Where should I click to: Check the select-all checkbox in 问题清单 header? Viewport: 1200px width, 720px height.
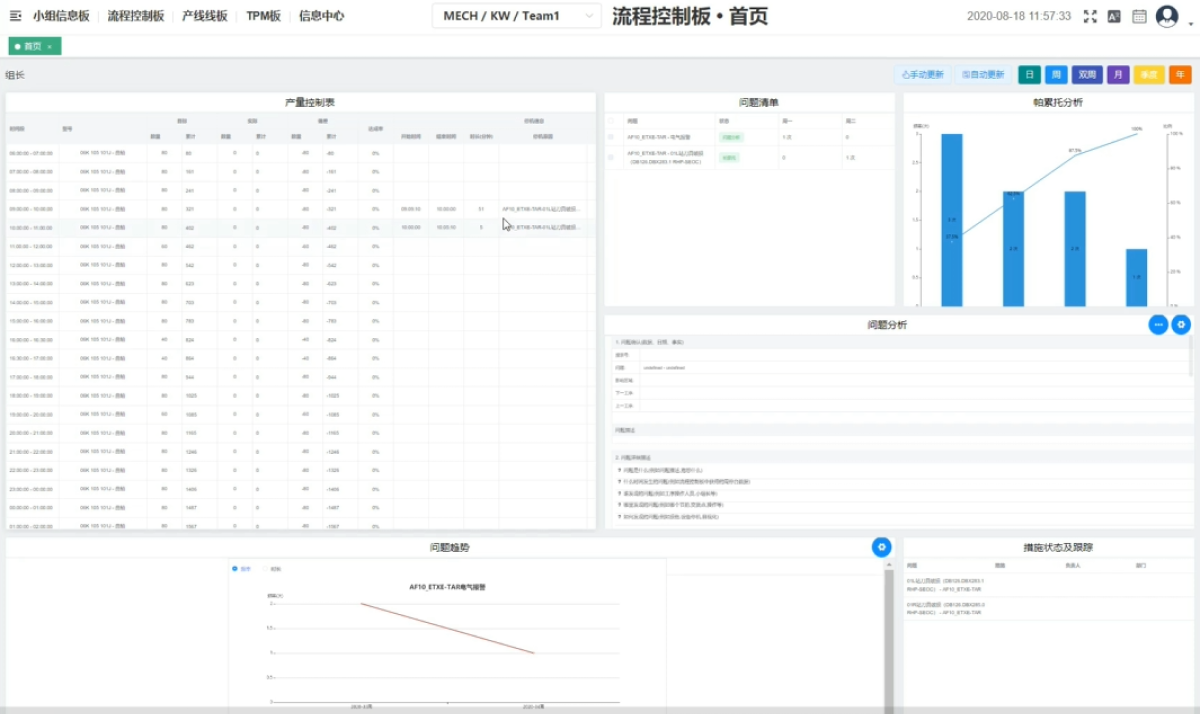[x=611, y=121]
